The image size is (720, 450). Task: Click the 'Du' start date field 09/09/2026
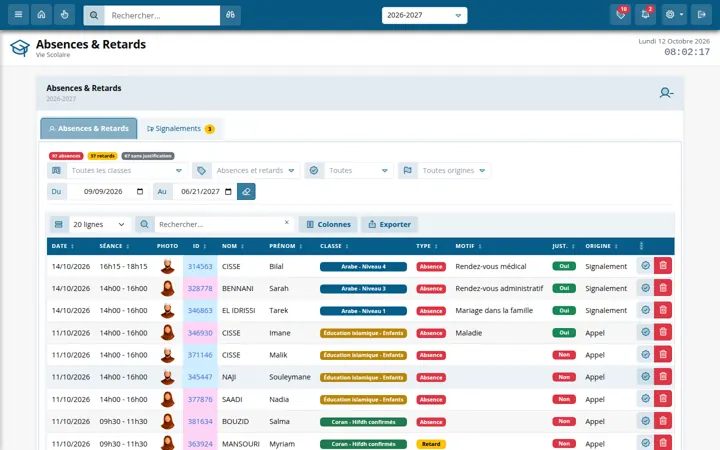(x=107, y=191)
